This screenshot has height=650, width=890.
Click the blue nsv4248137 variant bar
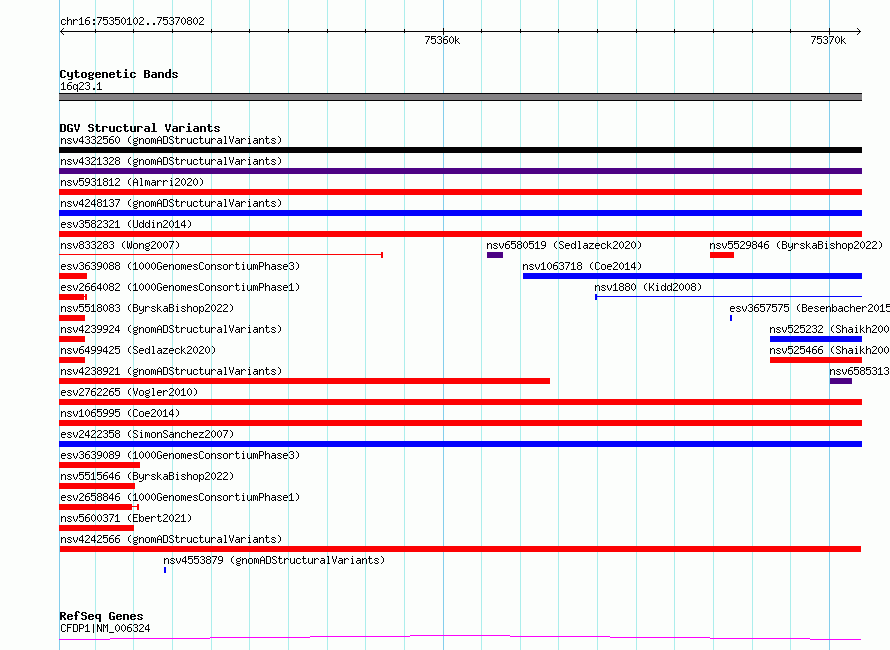click(x=460, y=213)
